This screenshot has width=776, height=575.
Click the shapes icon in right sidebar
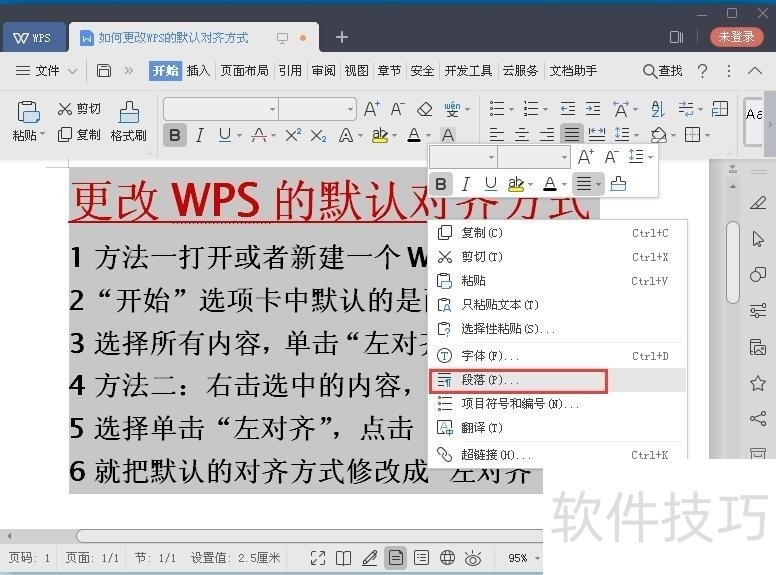pos(758,275)
